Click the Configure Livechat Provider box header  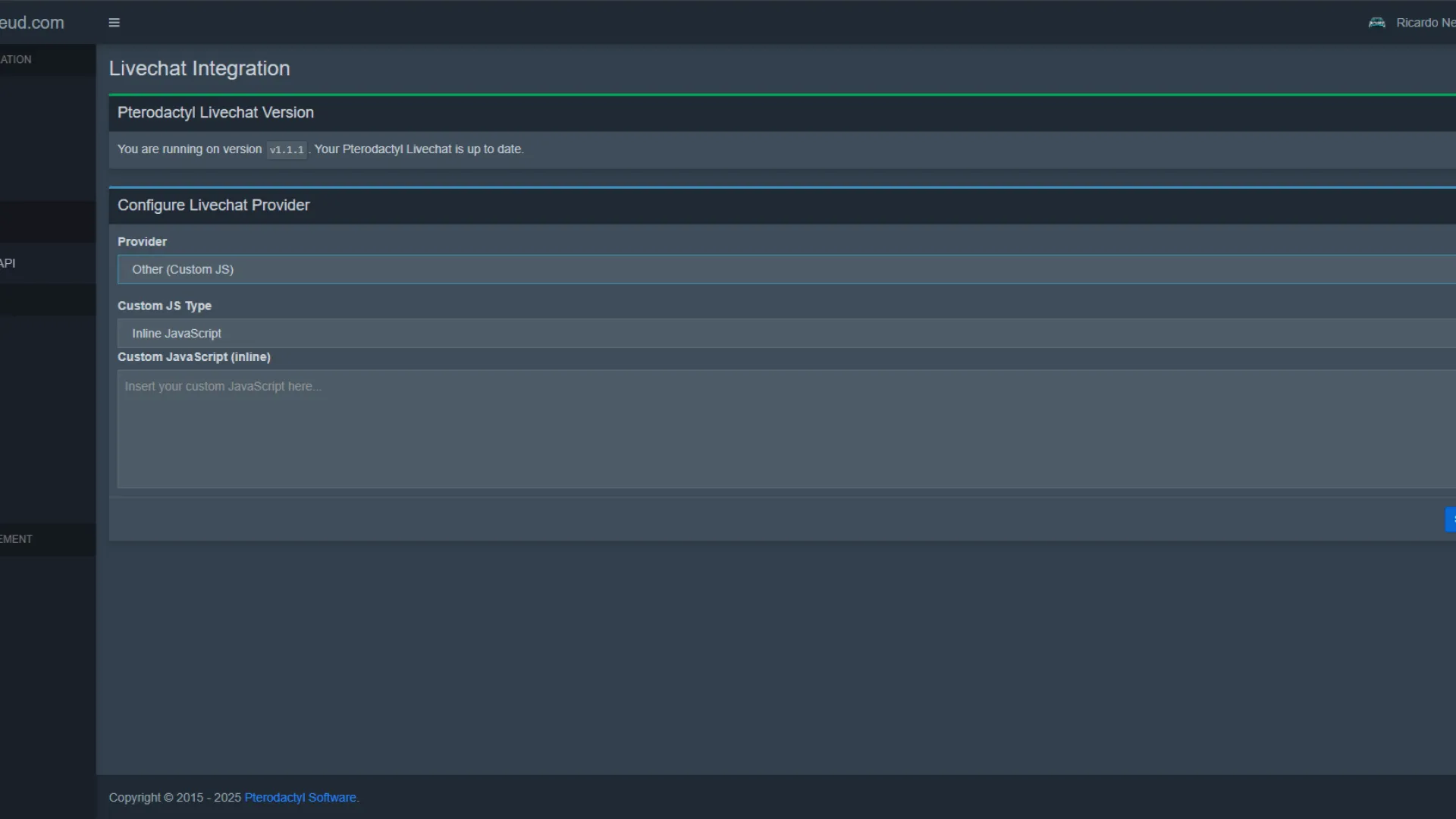coord(213,206)
